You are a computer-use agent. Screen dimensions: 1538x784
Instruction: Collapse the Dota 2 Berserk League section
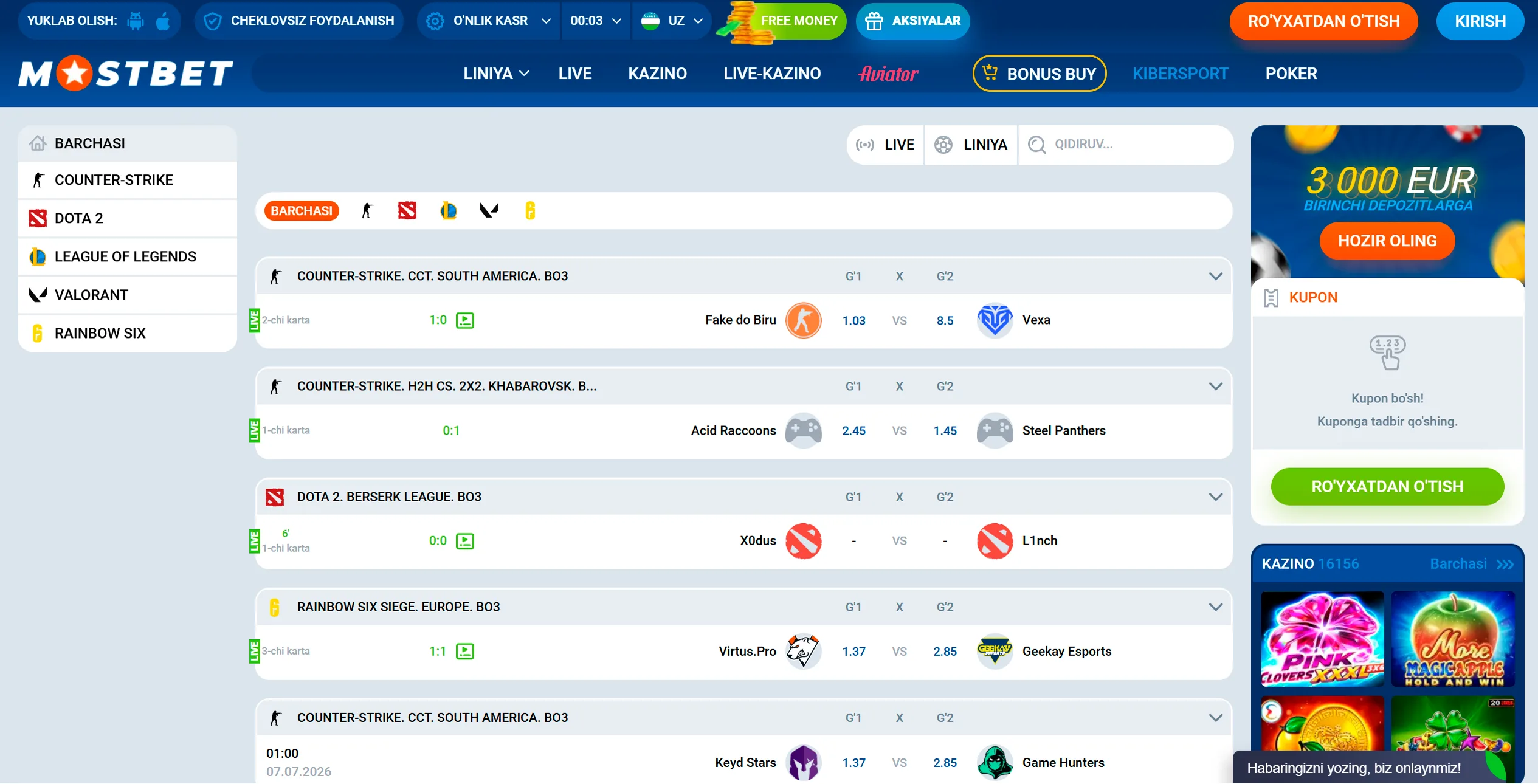1215,497
